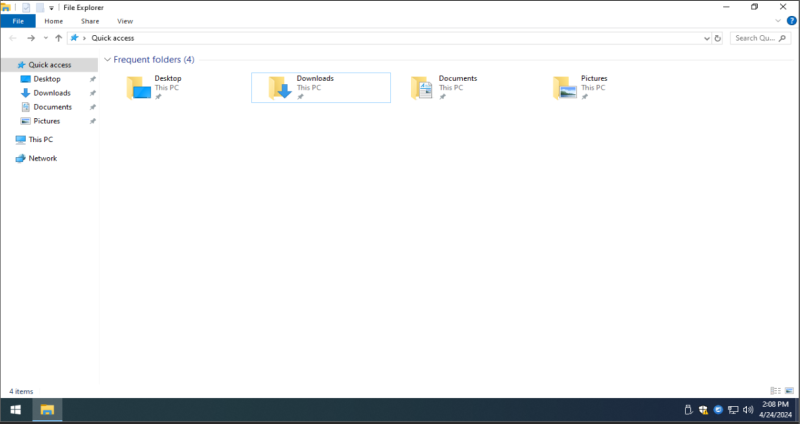The width and height of the screenshot is (800, 424).
Task: Switch to the Share ribbon tab
Action: (90, 21)
